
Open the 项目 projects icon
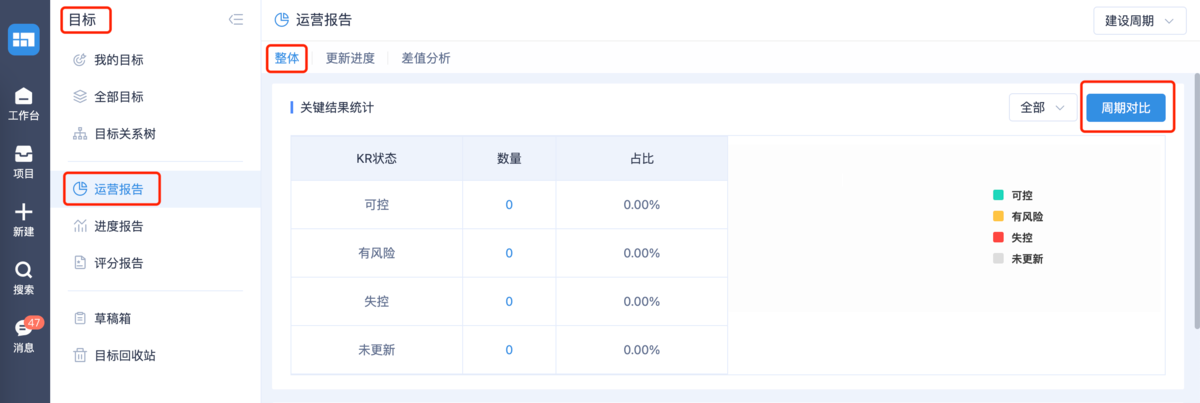click(24, 161)
